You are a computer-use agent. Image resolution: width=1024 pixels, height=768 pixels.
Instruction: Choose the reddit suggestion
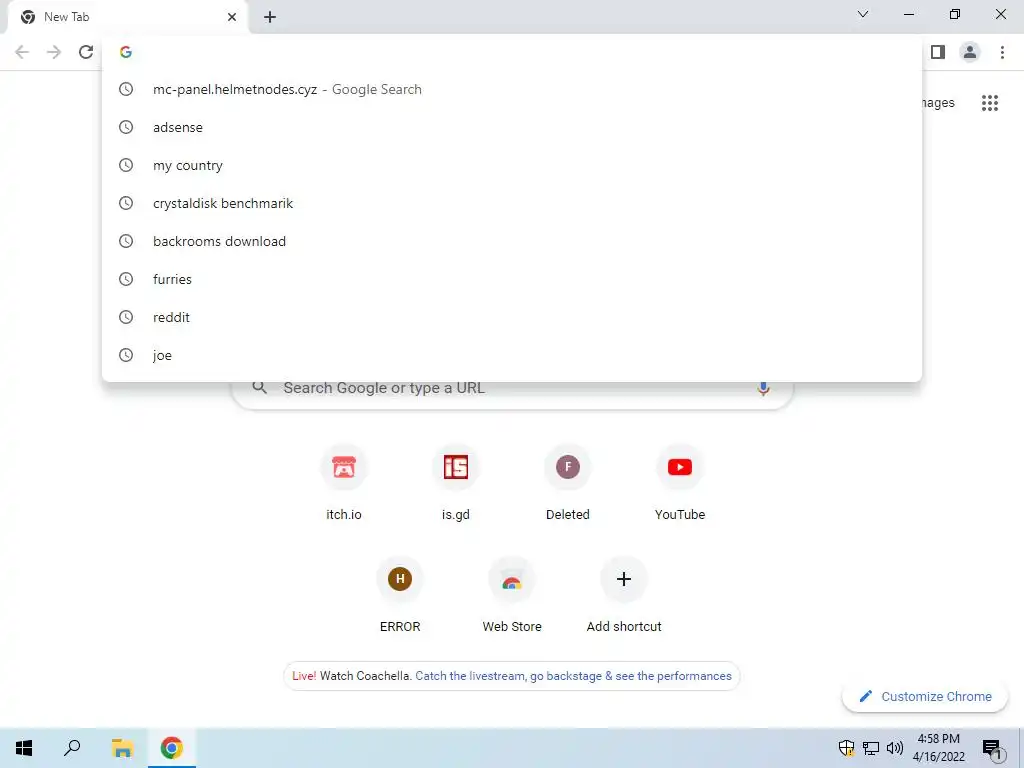512,317
